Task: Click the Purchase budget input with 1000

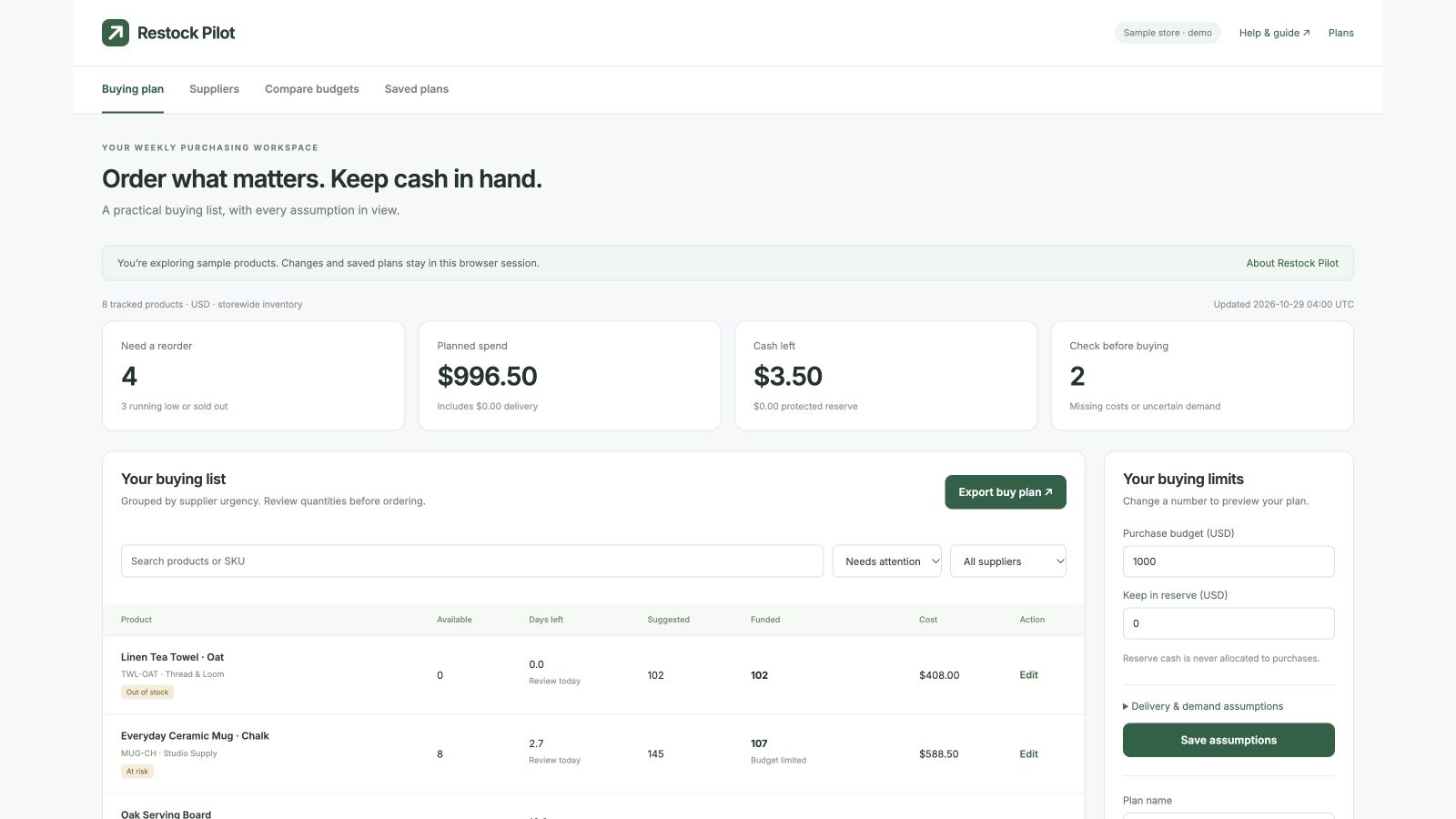Action: click(1228, 561)
